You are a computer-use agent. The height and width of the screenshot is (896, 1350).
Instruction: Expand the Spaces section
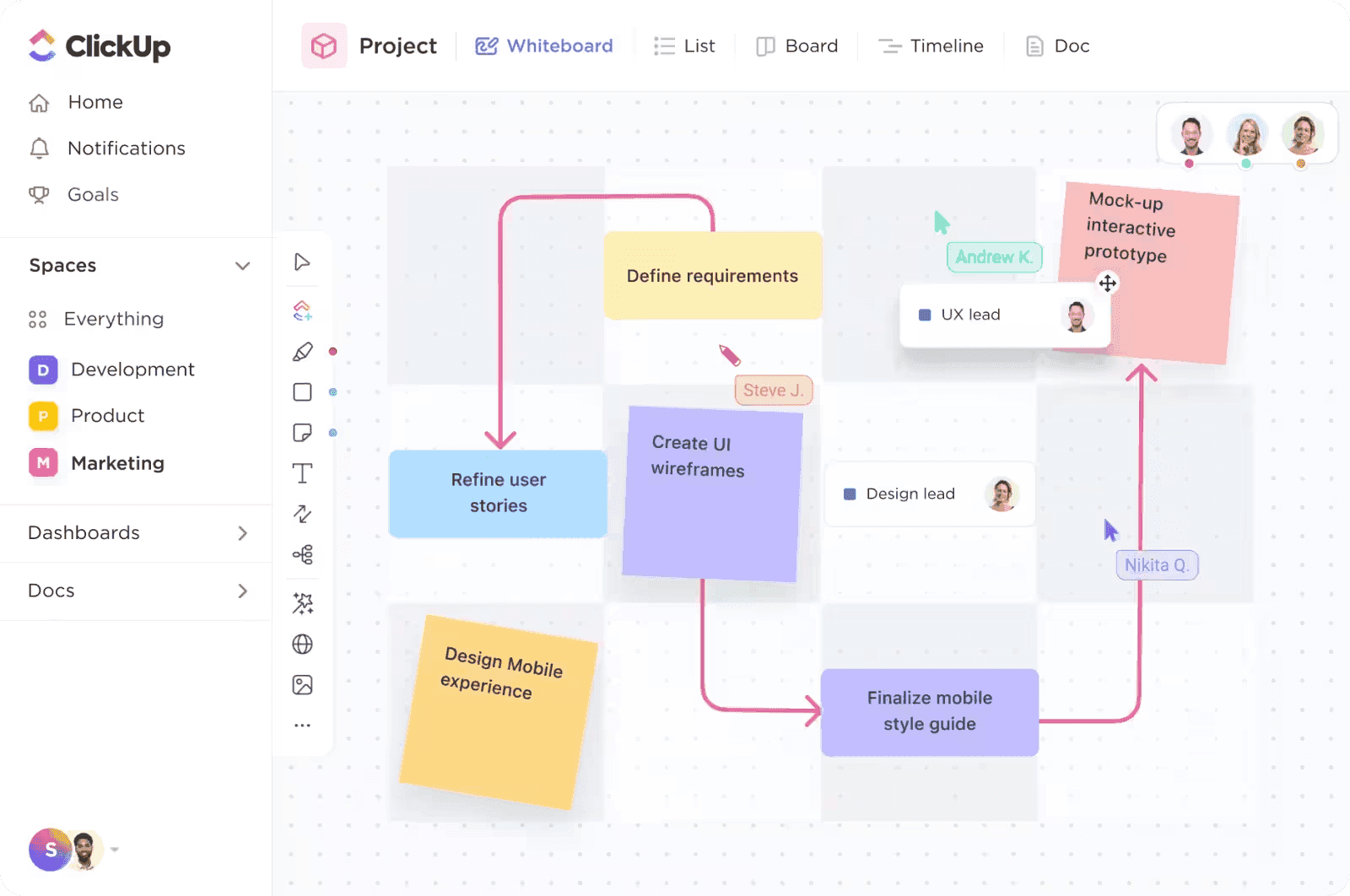coord(243,265)
